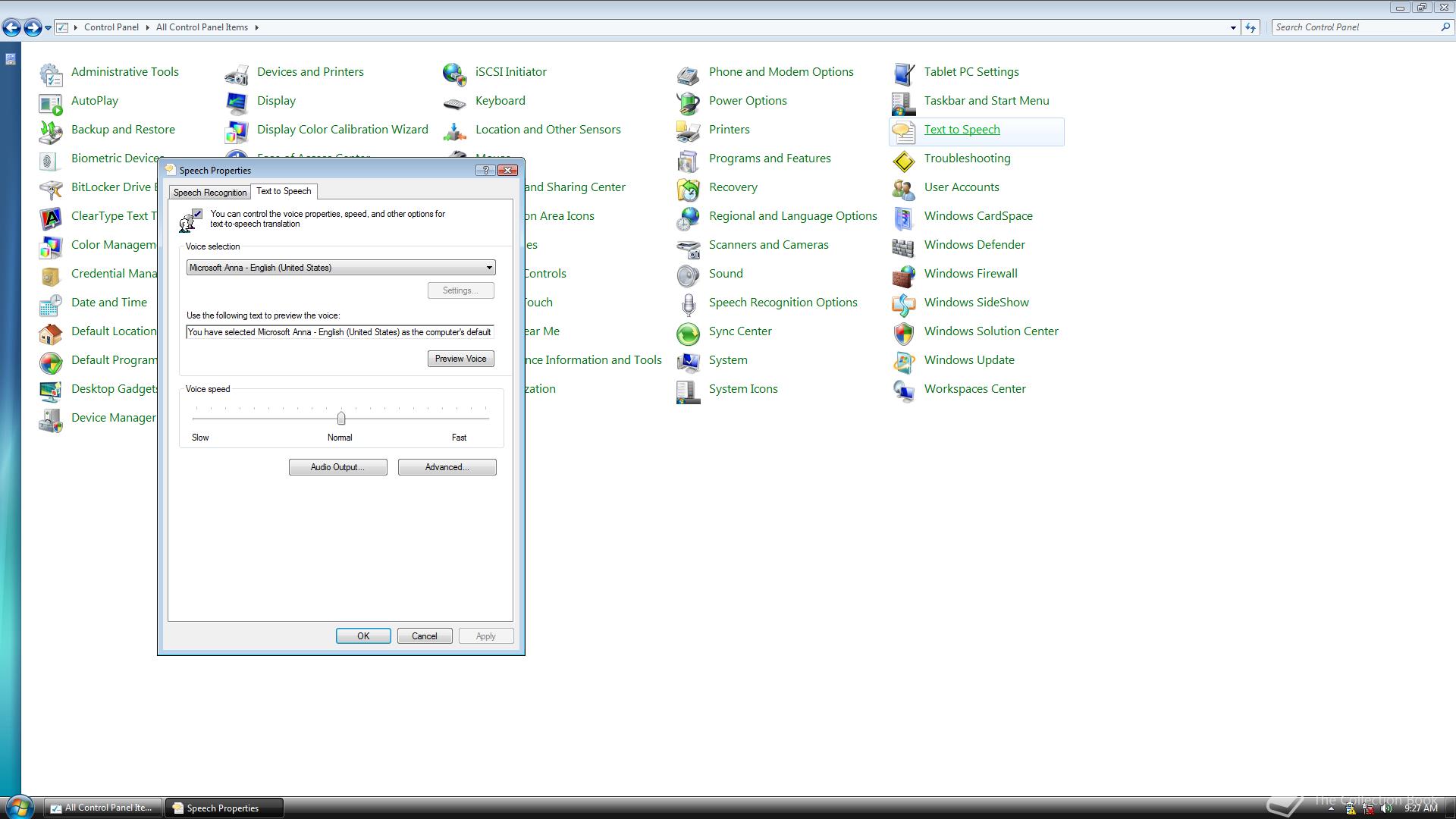Click the Preview Voice button
This screenshot has height=819, width=1456.
point(460,359)
